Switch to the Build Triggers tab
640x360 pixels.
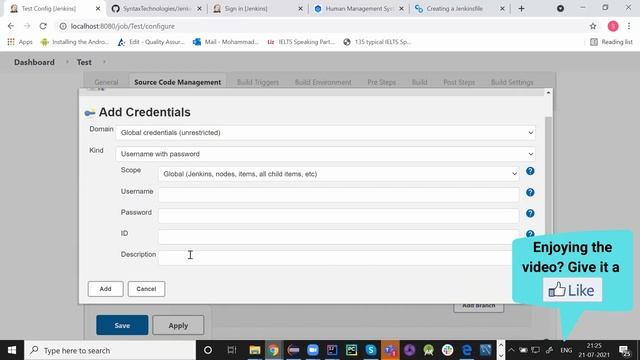pyautogui.click(x=258, y=82)
